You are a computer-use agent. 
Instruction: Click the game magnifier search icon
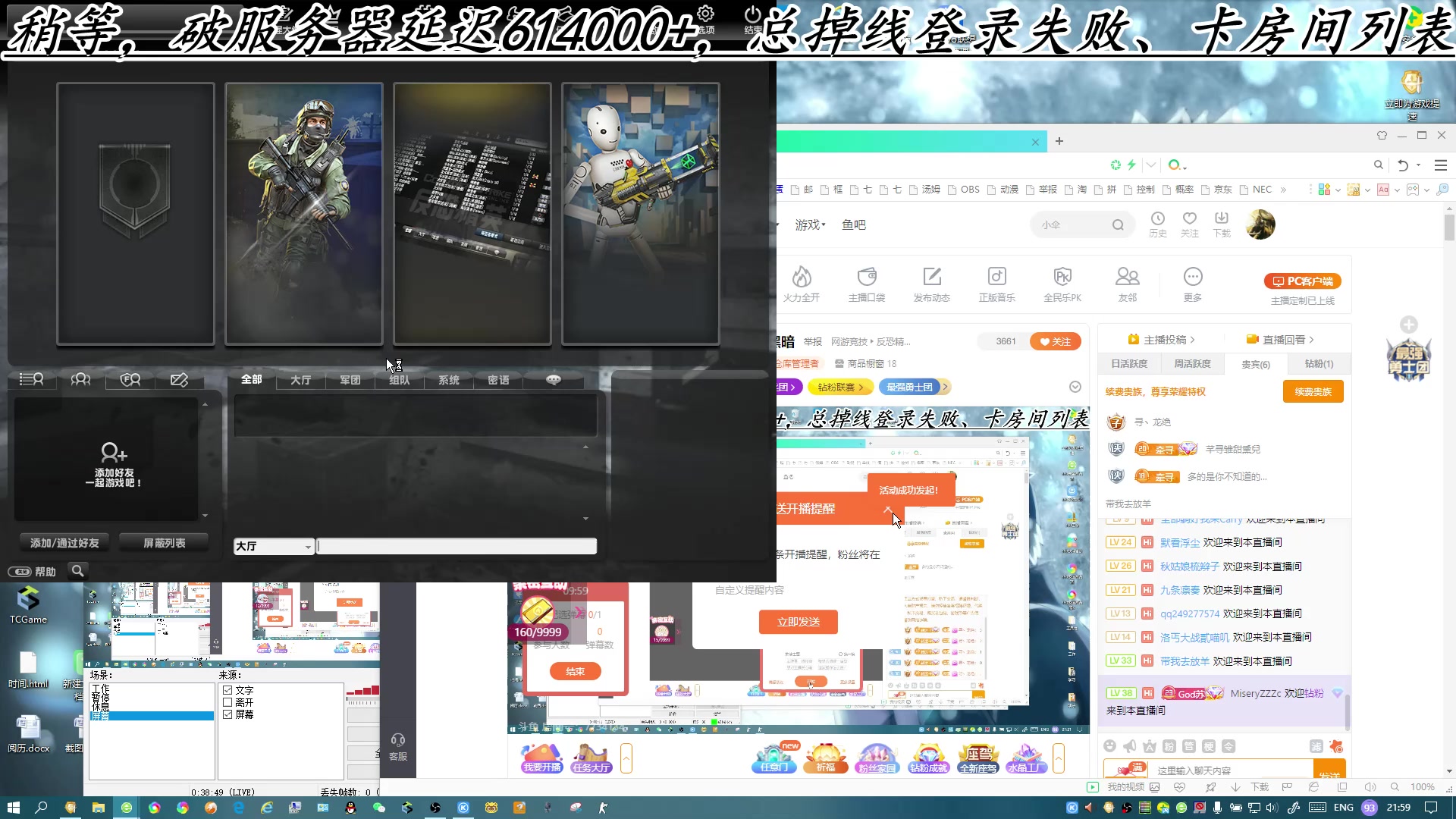77,570
